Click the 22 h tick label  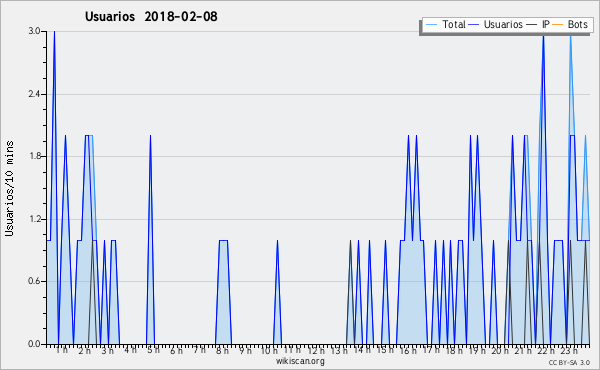coord(546,350)
